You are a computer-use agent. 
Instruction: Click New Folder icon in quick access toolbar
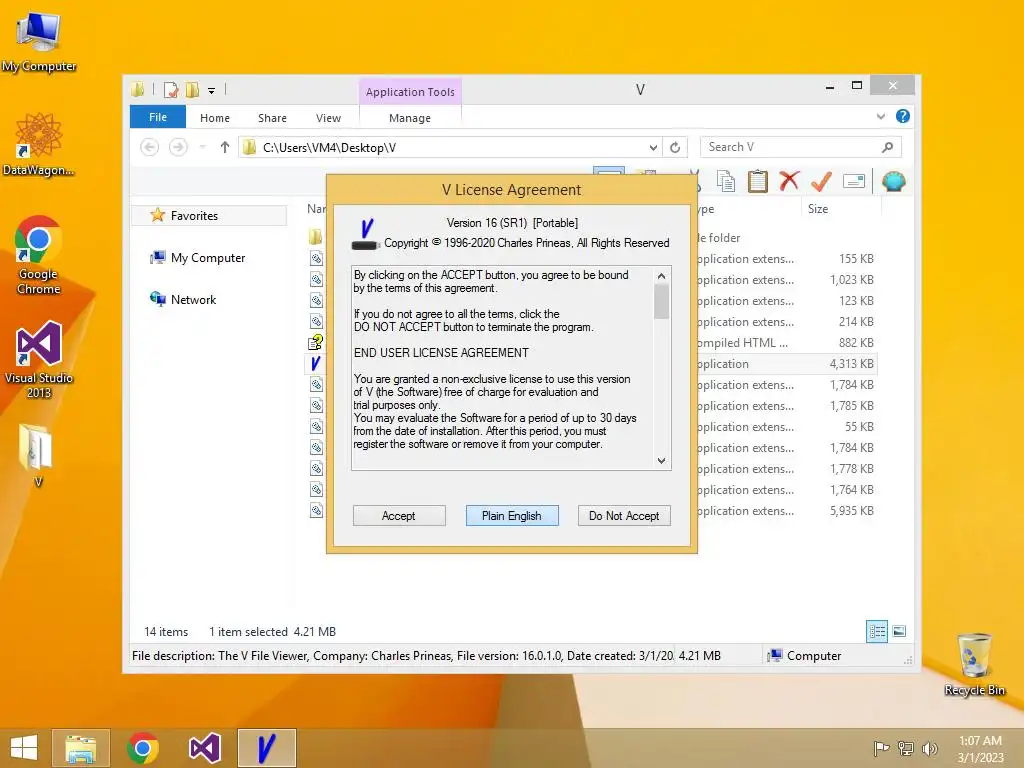point(192,89)
